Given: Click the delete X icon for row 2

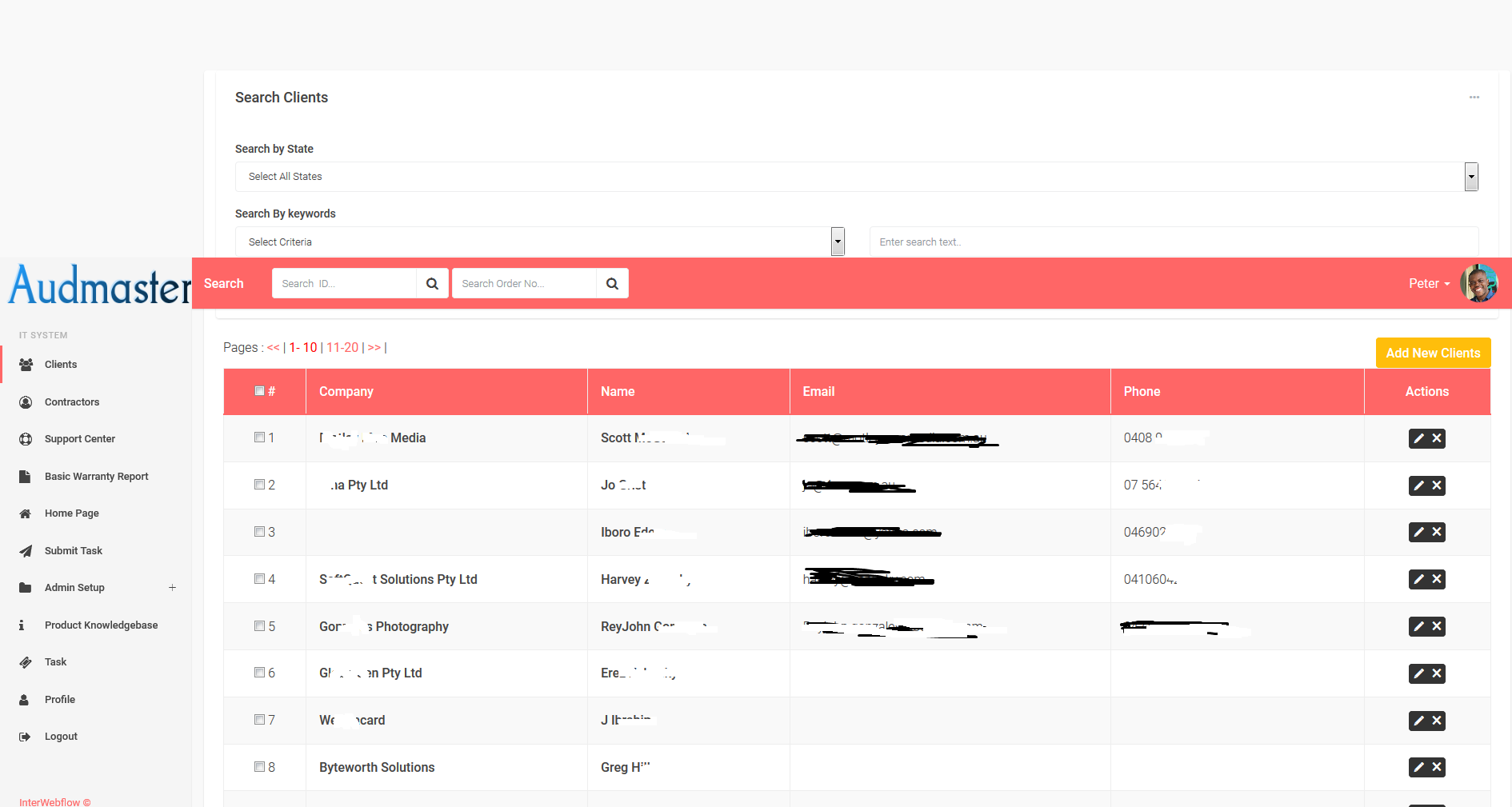Looking at the screenshot, I should click(x=1437, y=485).
